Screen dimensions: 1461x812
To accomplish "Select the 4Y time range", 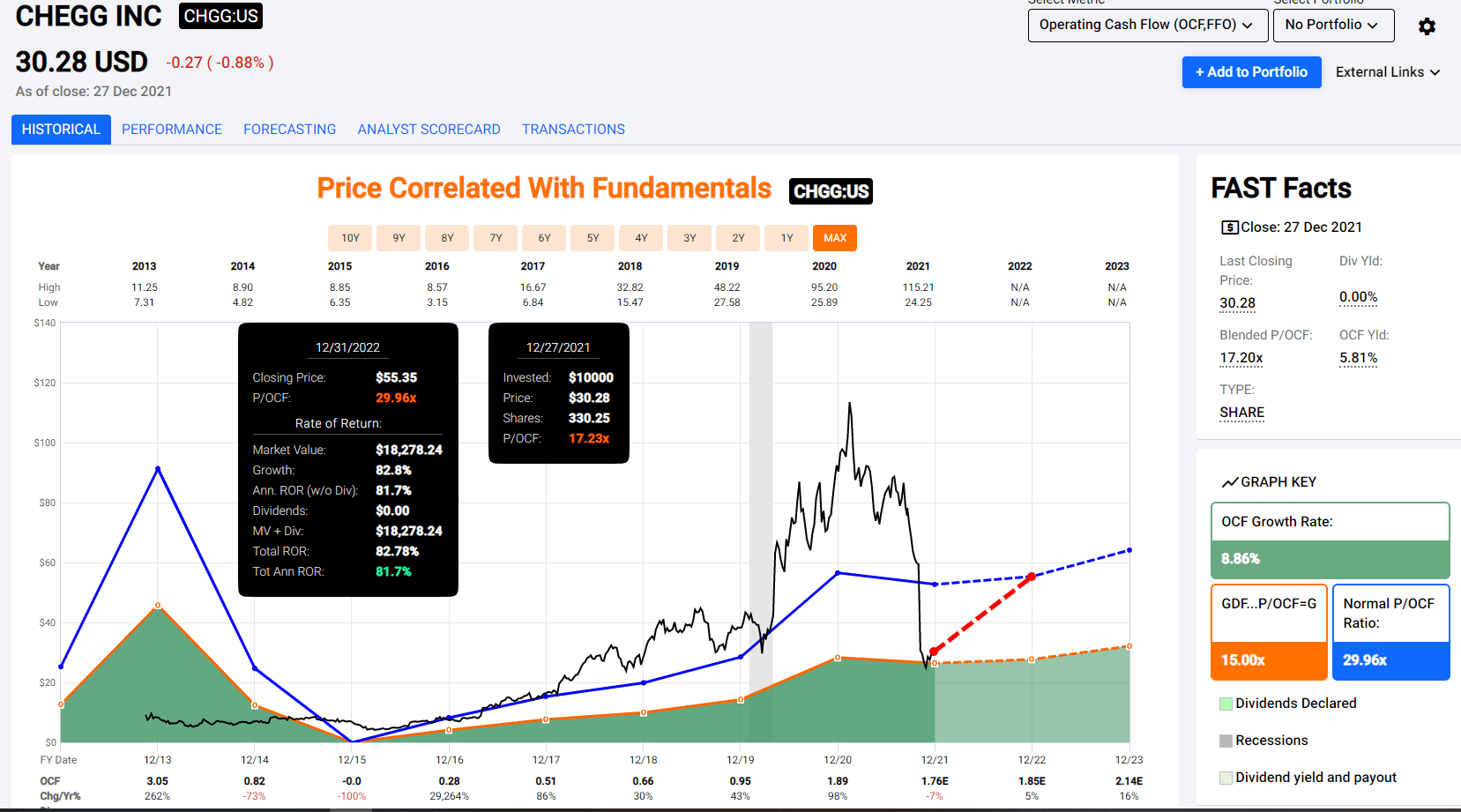I will coord(641,238).
